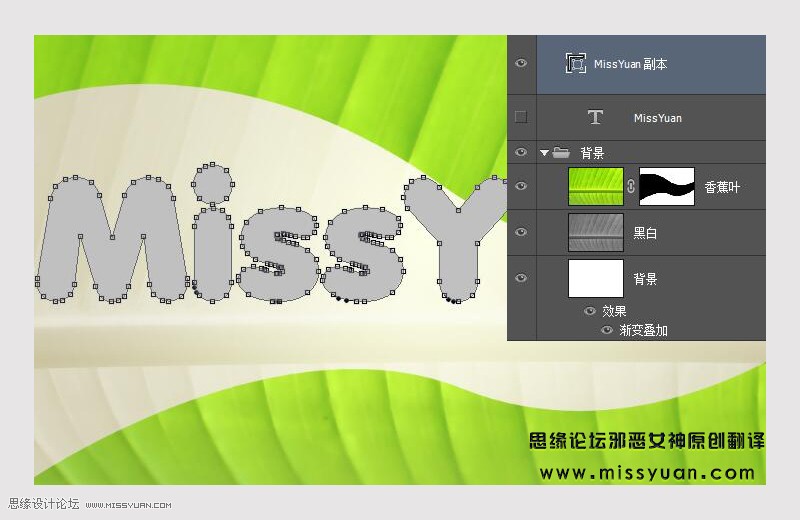Select white 背景 layer thumbnail
Viewport: 800px width, 520px height.
click(x=596, y=278)
